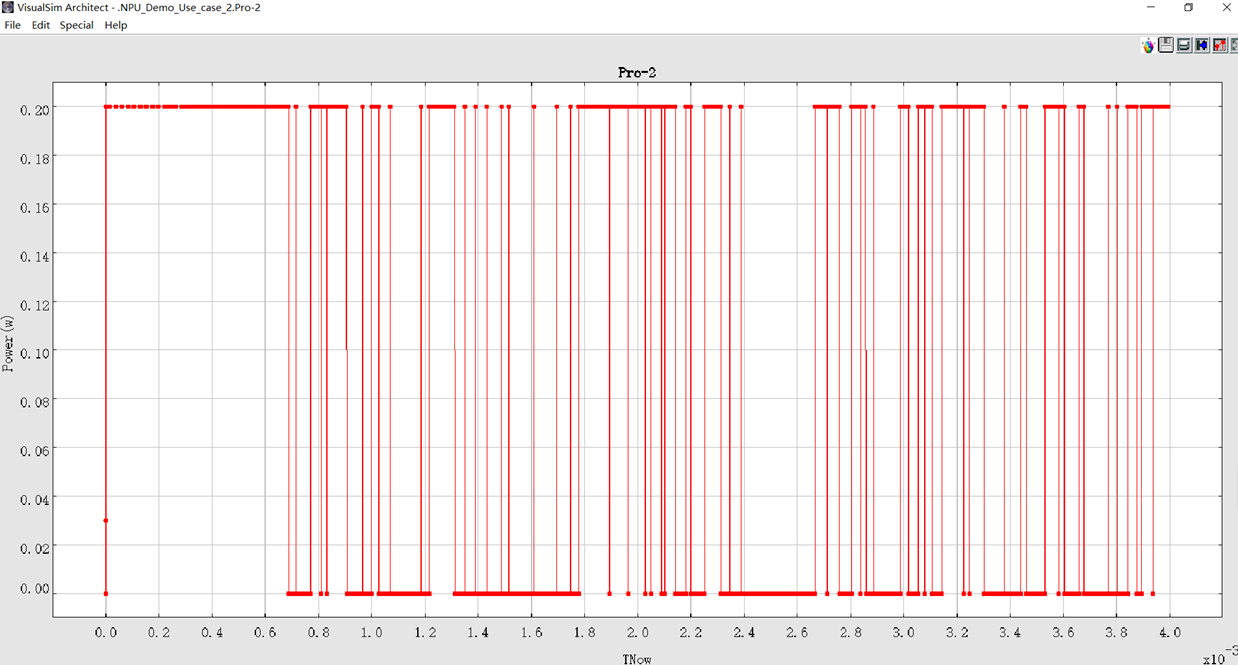1238x665 pixels.
Task: Click the plot title Pro-2
Action: (637, 72)
